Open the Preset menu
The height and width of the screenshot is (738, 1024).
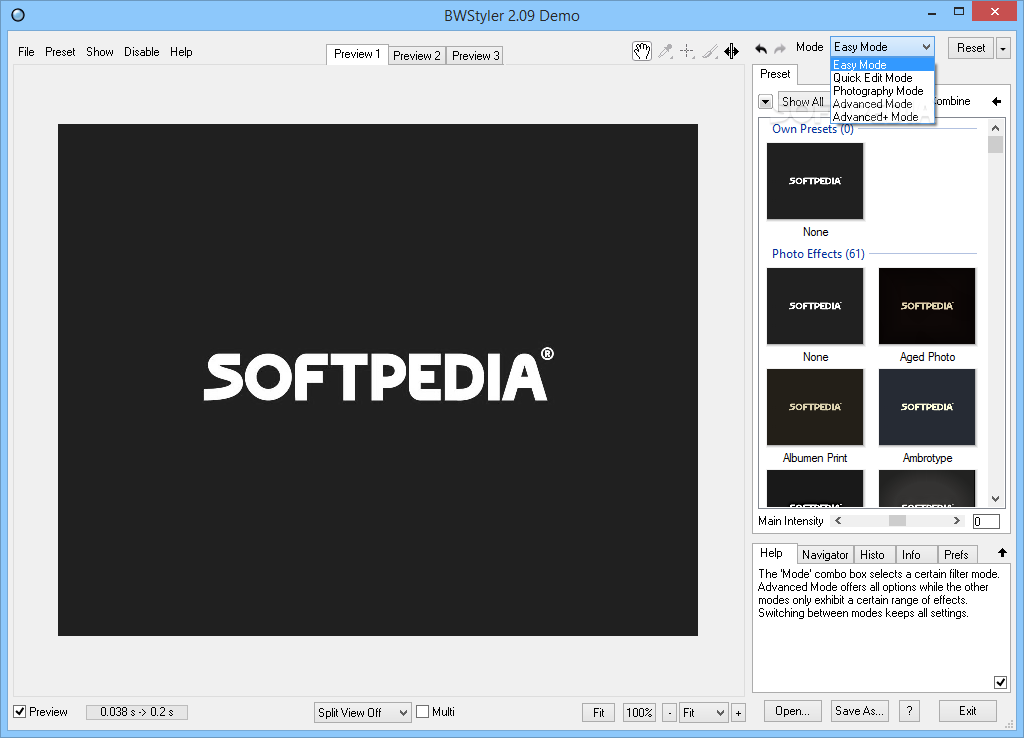[60, 52]
